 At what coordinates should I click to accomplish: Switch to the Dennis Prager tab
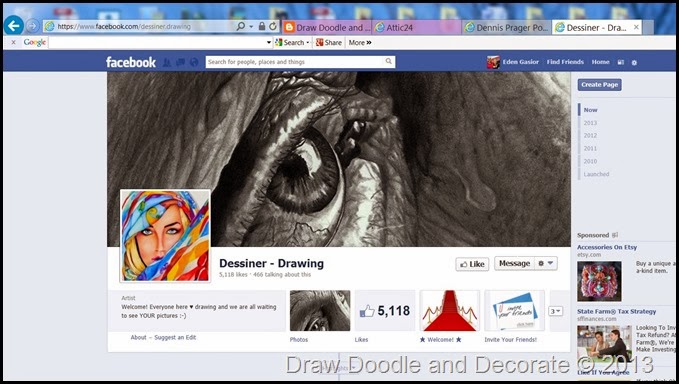coord(507,27)
